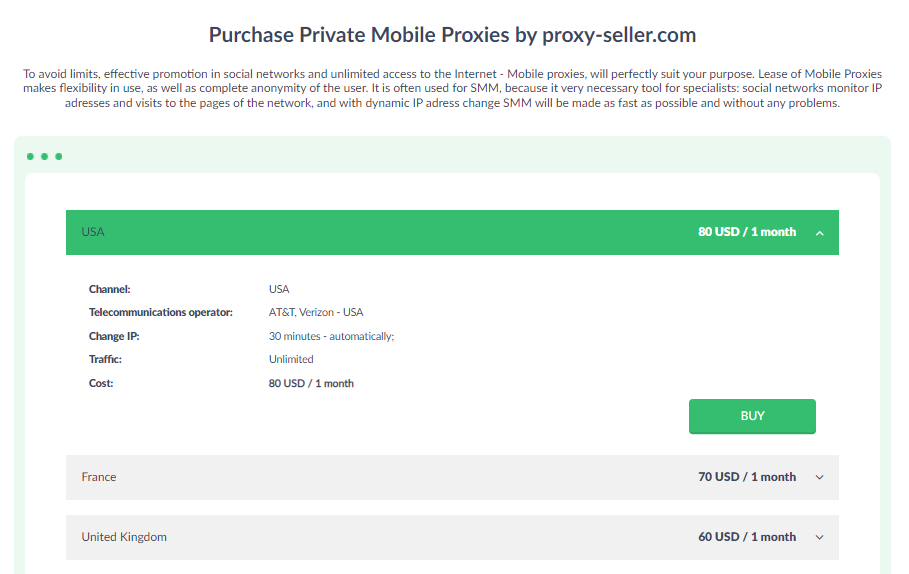Click the green BUY button
This screenshot has width=909, height=574.
click(x=752, y=416)
